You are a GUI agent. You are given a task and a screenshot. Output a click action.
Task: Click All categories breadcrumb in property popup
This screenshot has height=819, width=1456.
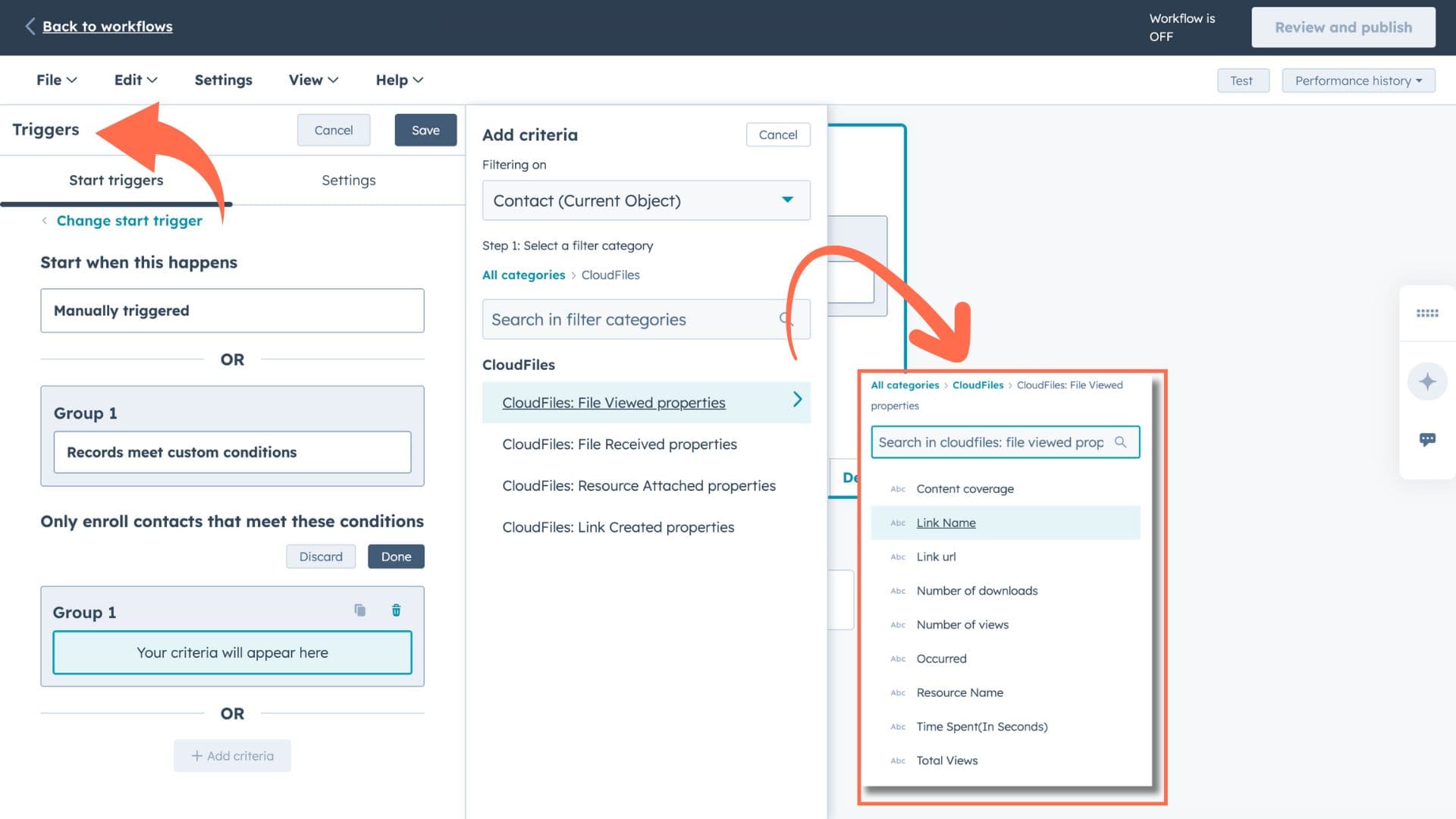(905, 385)
